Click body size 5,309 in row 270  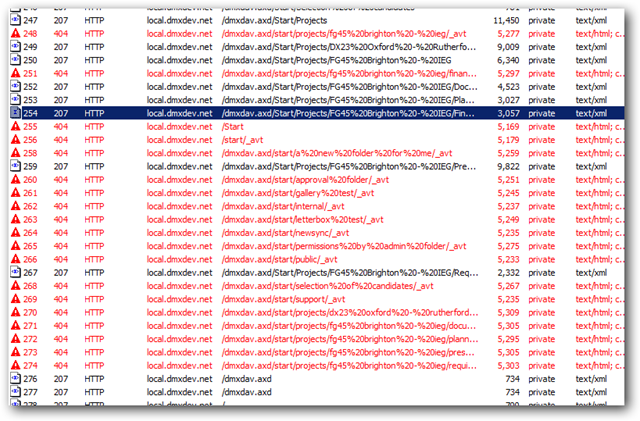click(508, 312)
